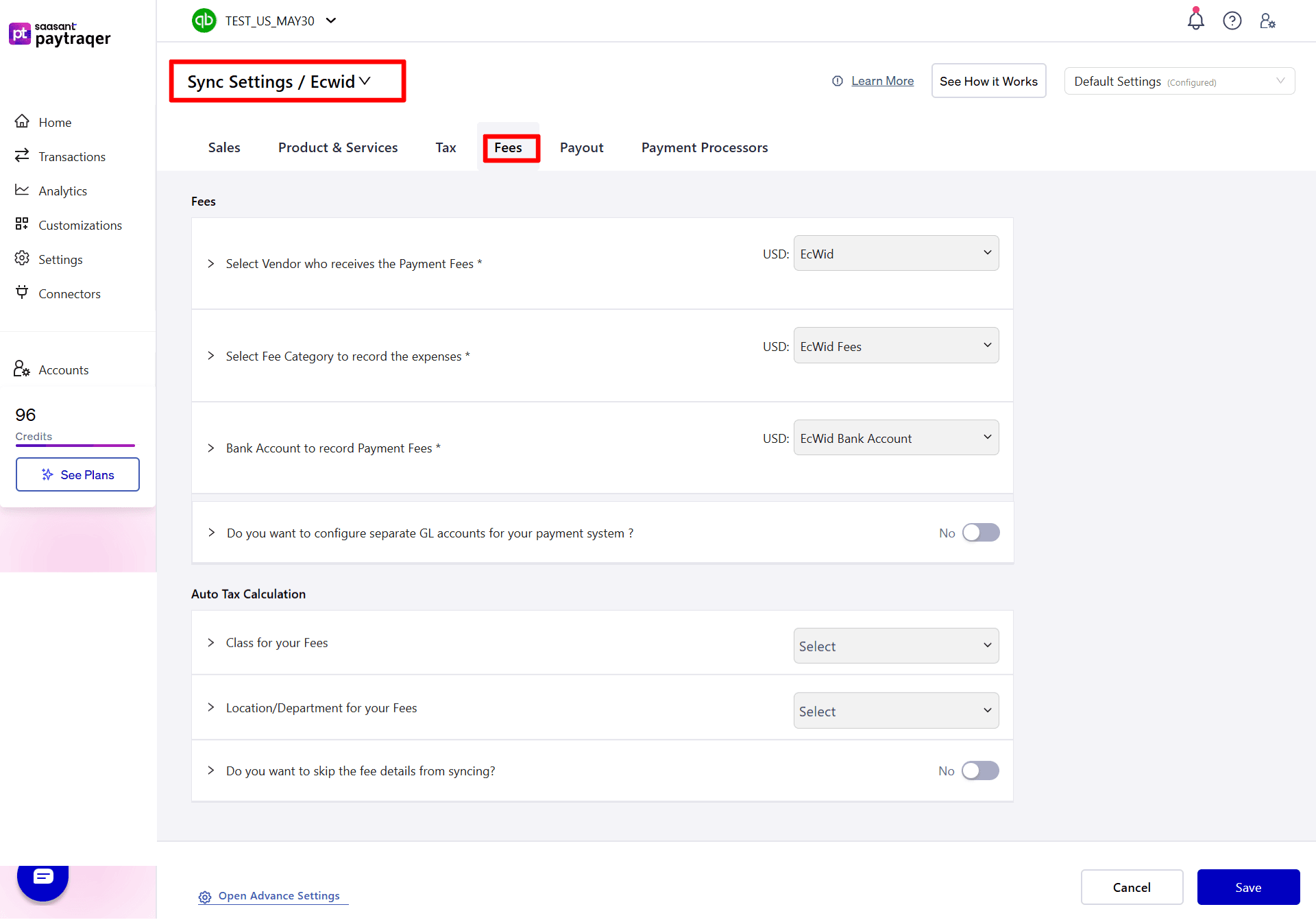
Task: Enable separate GL accounts for payment system
Action: [980, 532]
